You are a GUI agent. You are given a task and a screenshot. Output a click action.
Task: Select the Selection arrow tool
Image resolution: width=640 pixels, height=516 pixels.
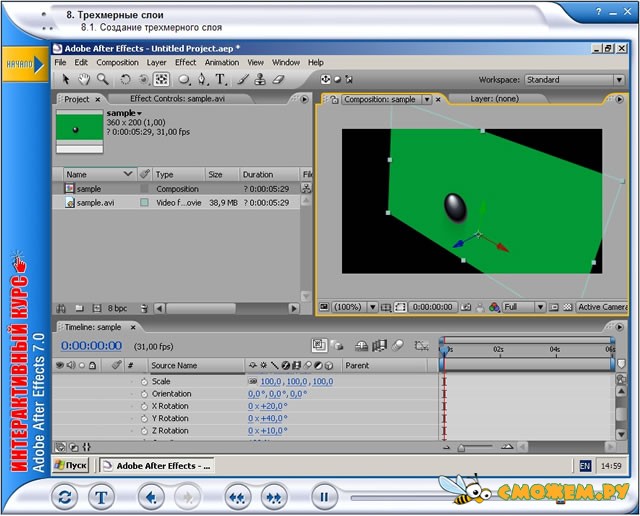[65, 79]
